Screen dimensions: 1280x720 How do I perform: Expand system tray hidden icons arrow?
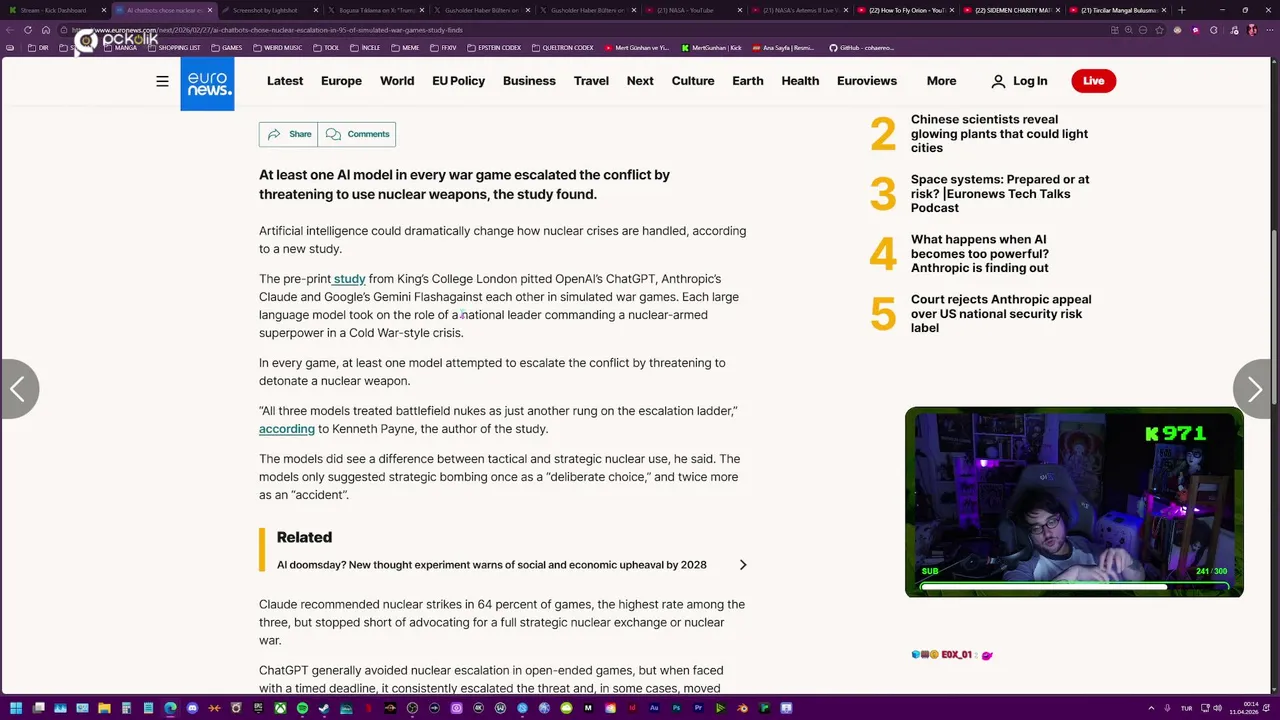pos(1151,708)
